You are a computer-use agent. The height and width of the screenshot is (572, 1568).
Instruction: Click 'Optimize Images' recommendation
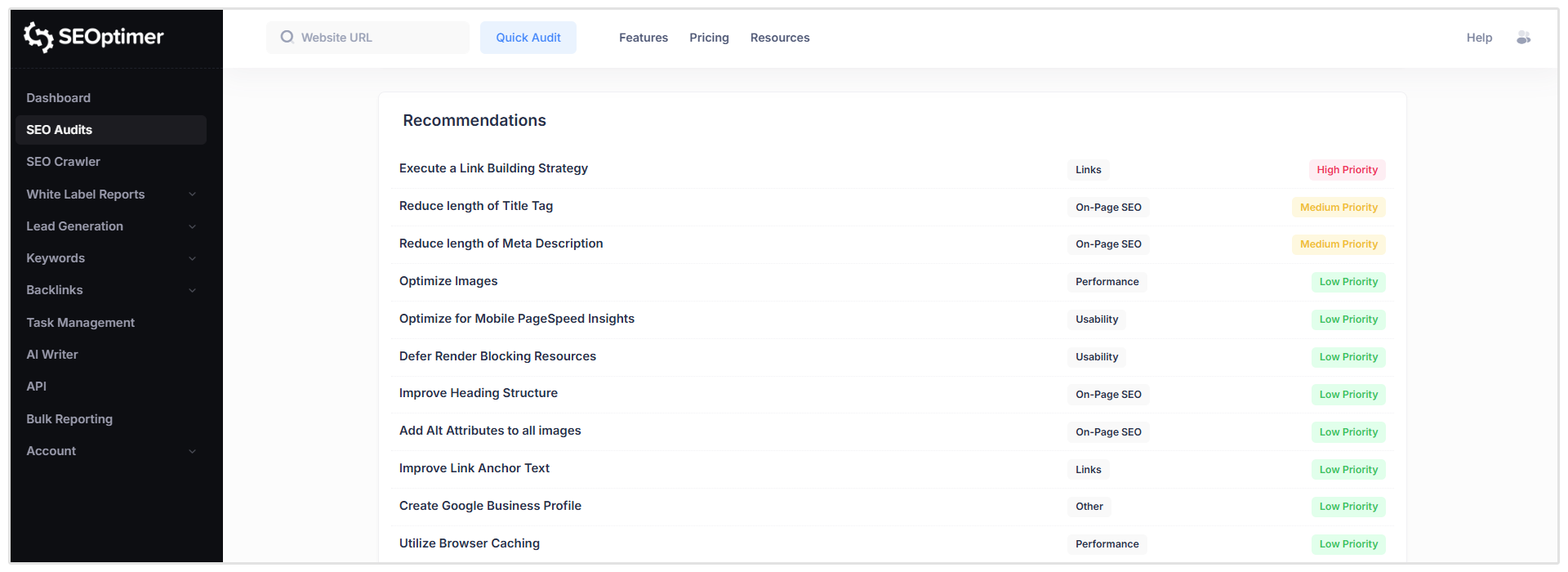[448, 281]
